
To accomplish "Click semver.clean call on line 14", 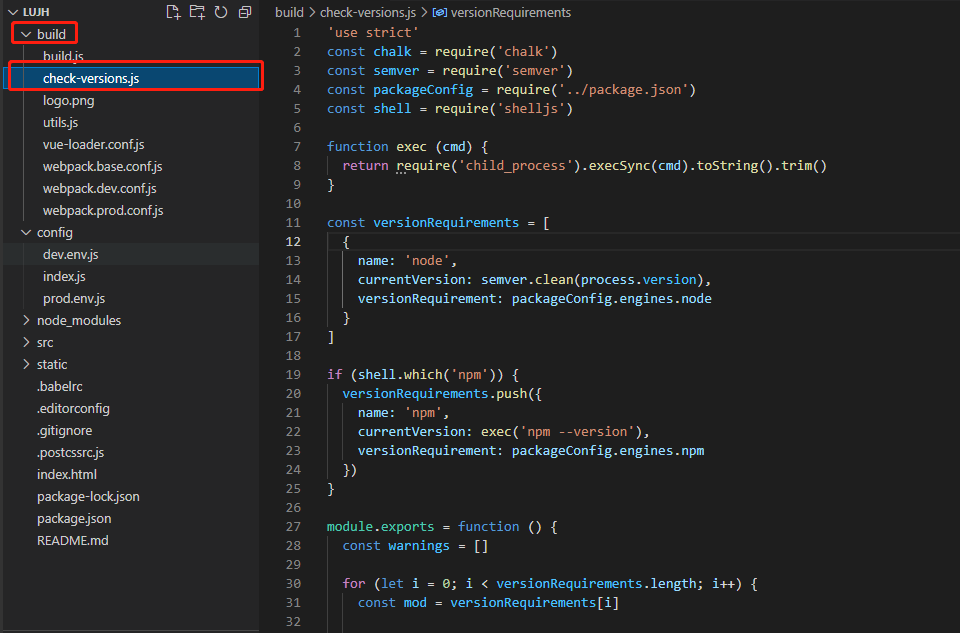I will [x=527, y=280].
